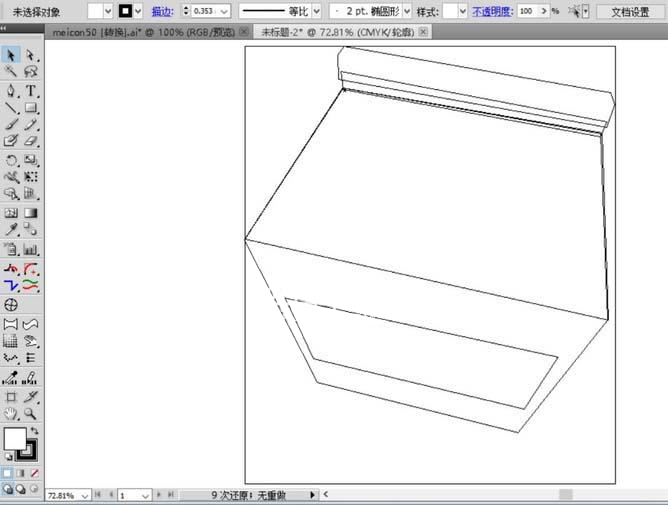Select the Type tool
Screen dimensions: 668x505
click(x=31, y=90)
